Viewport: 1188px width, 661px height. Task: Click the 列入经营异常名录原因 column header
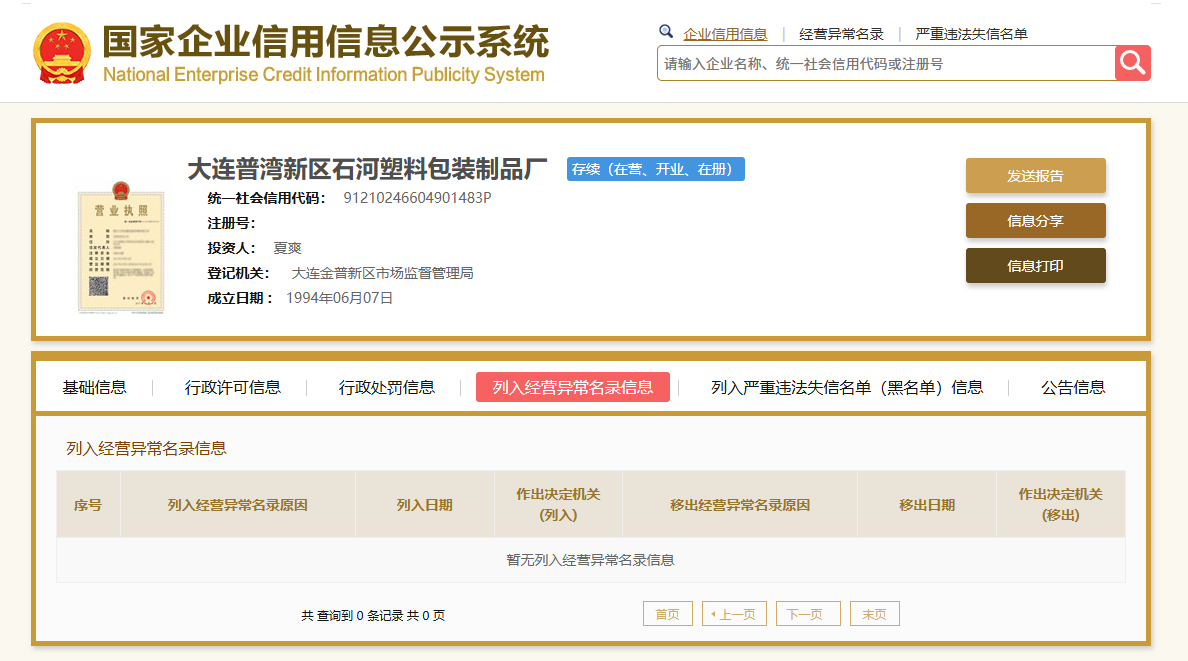click(237, 505)
